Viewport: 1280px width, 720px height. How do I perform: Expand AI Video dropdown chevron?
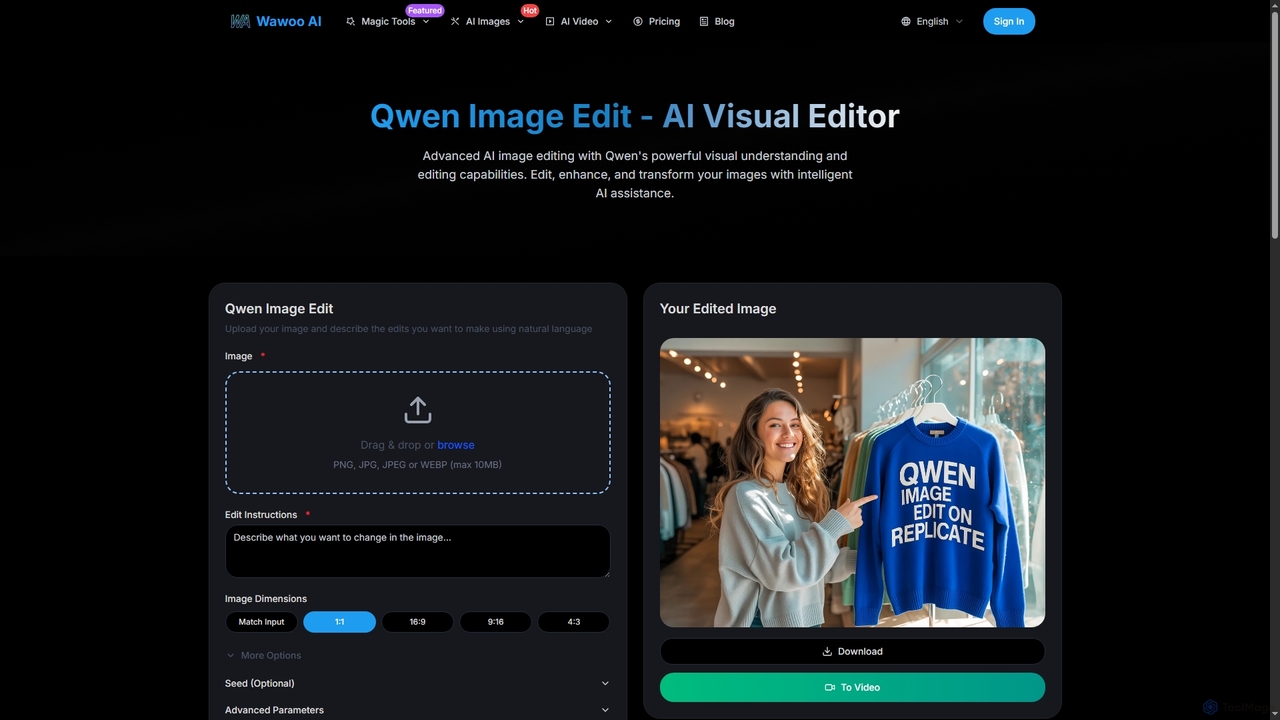coord(608,21)
